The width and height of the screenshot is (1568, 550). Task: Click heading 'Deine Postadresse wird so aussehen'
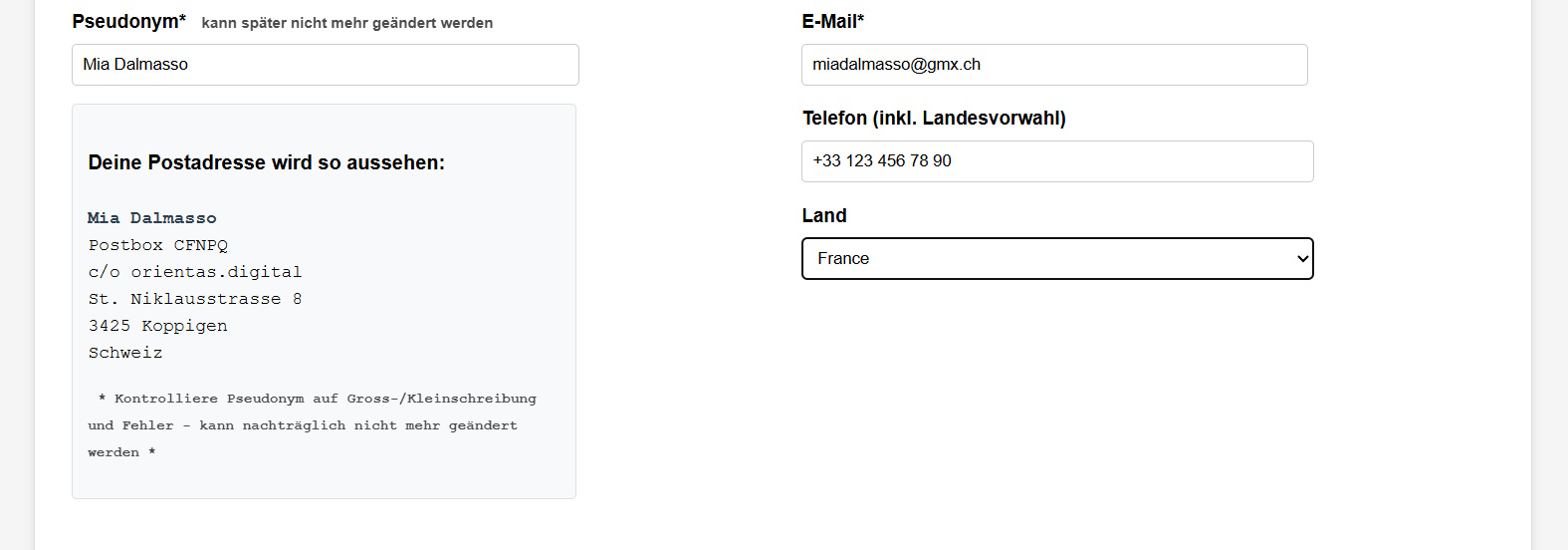(x=266, y=162)
